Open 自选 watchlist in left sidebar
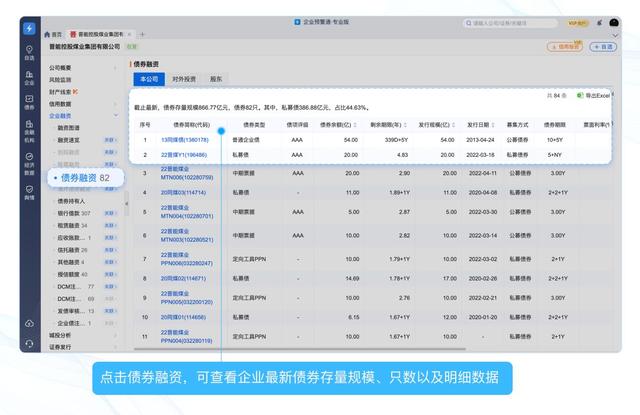This screenshot has width=640, height=415. 29,53
